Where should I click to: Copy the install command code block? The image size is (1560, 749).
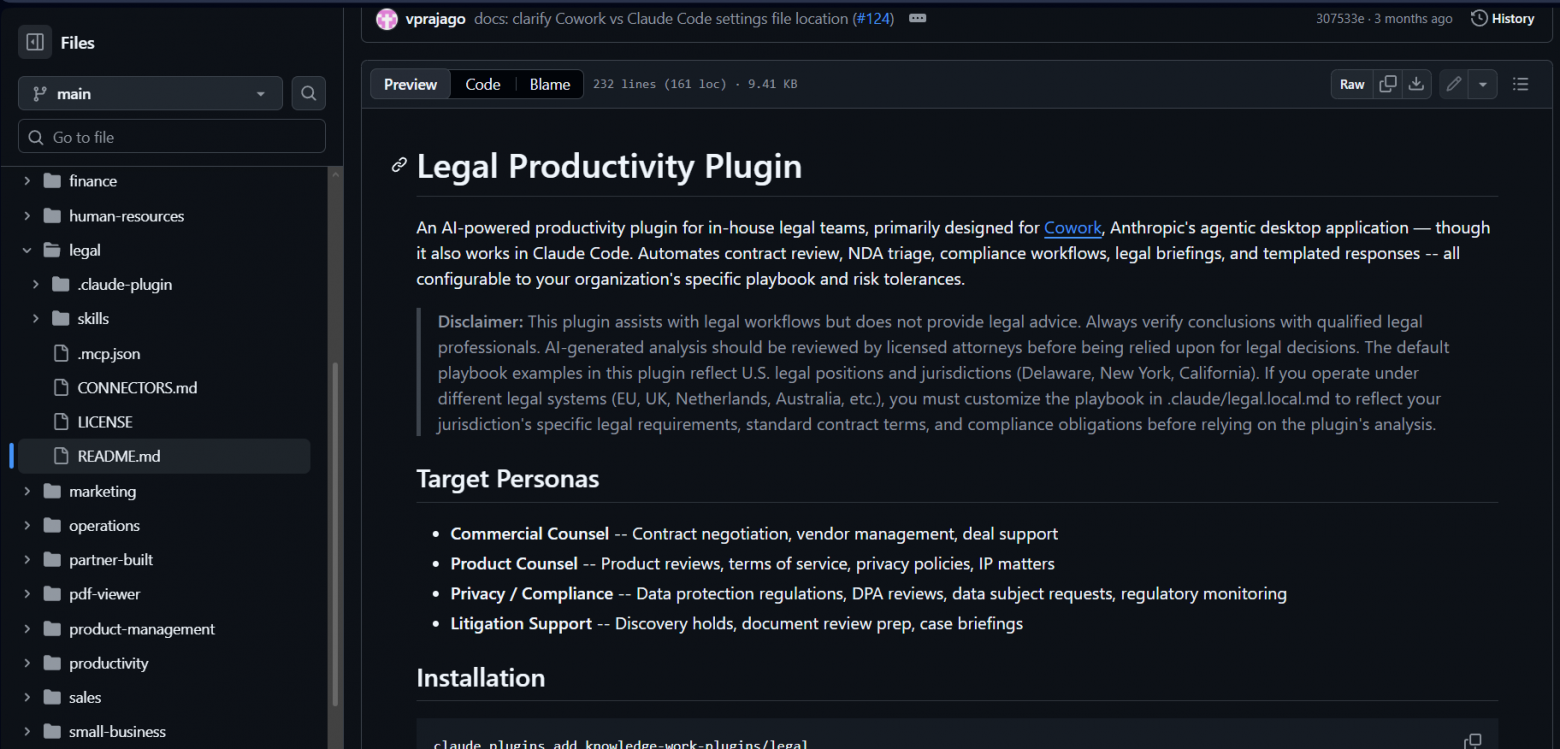point(1472,740)
